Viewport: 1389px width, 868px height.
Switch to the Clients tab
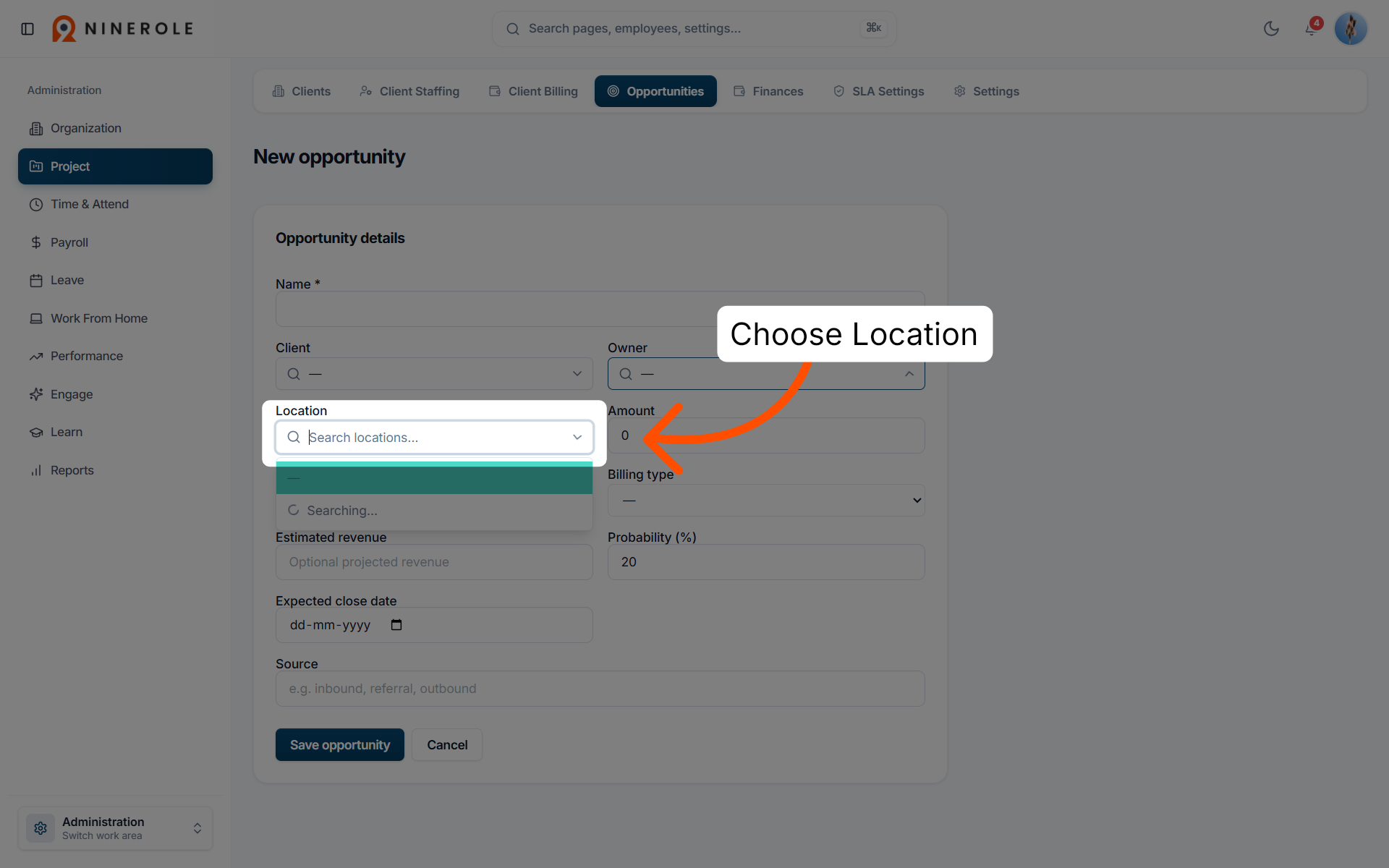(301, 91)
